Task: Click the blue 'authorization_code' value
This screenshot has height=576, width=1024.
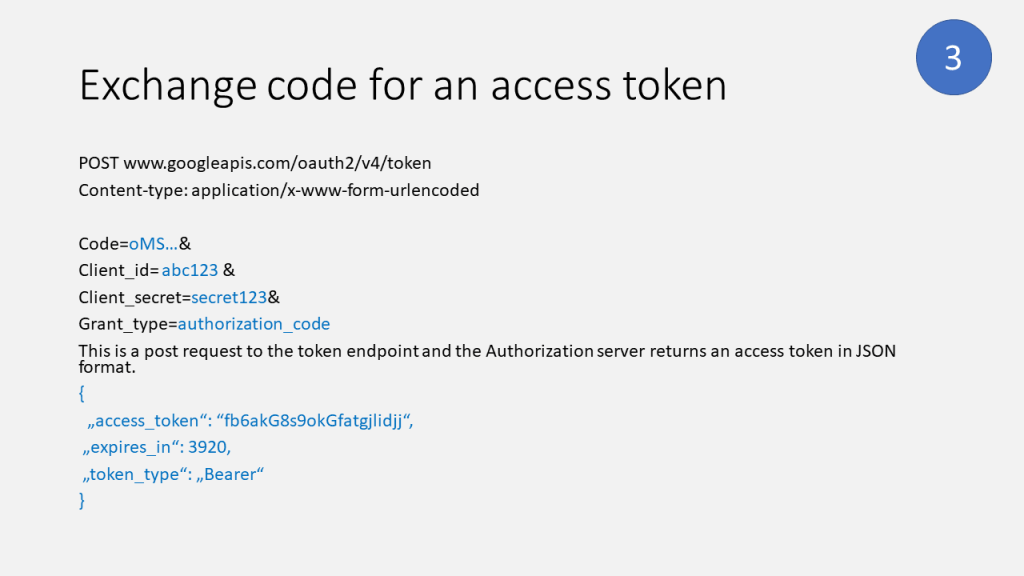Action: click(254, 324)
